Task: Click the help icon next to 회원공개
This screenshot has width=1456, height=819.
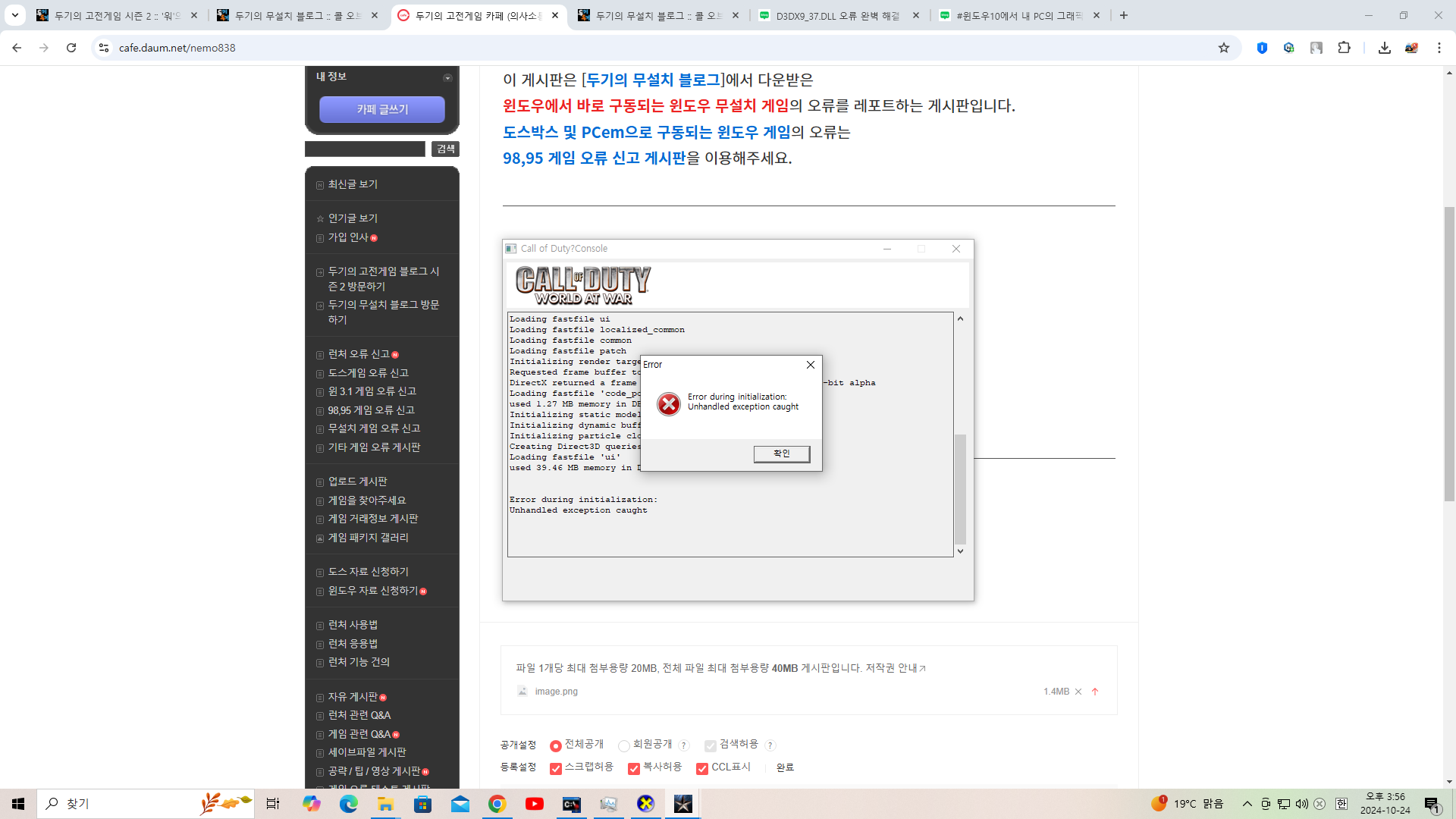Action: (x=684, y=745)
